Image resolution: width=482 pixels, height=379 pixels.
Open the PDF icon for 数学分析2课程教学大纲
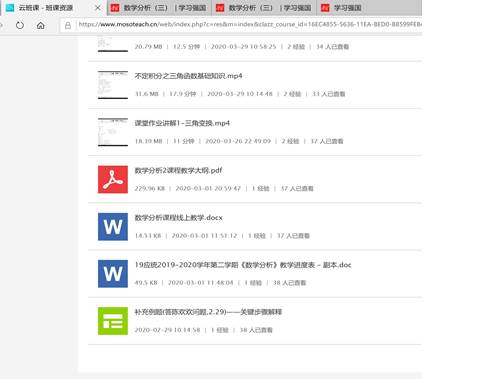[113, 179]
